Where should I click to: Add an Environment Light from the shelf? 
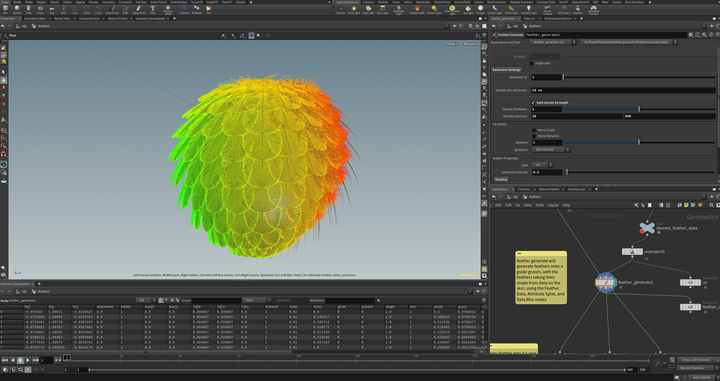[x=452, y=10]
